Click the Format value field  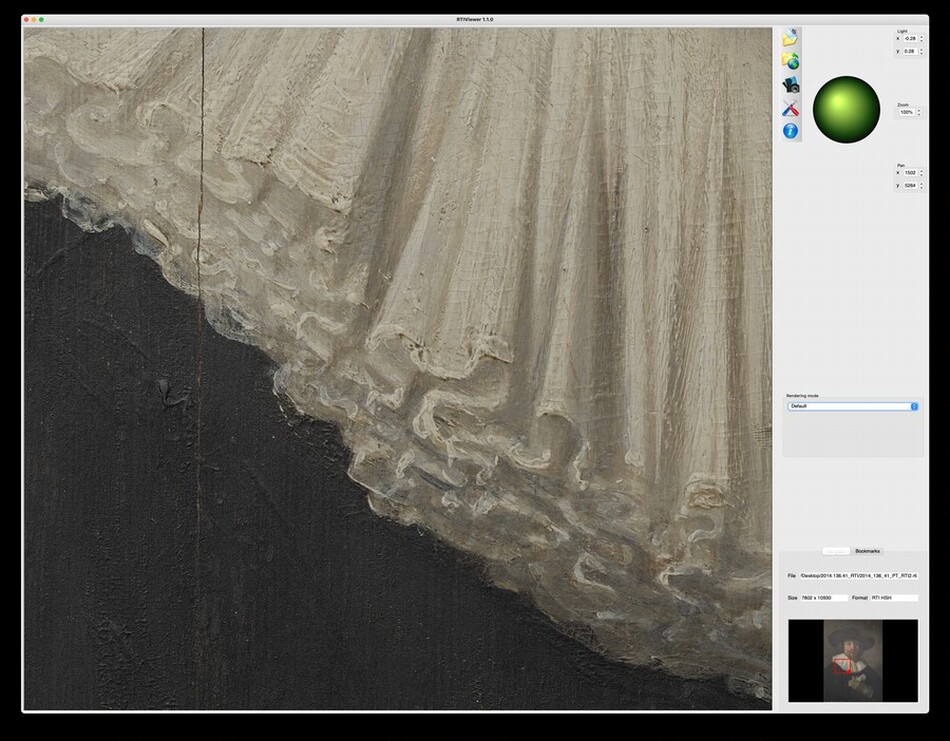tap(894, 598)
